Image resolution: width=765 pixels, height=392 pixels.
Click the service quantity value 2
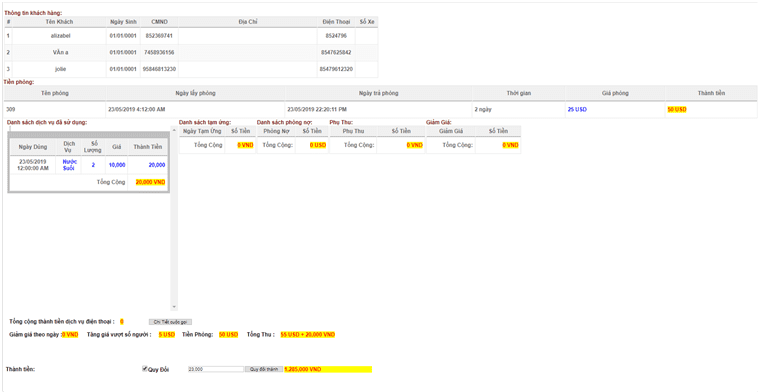pos(93,165)
